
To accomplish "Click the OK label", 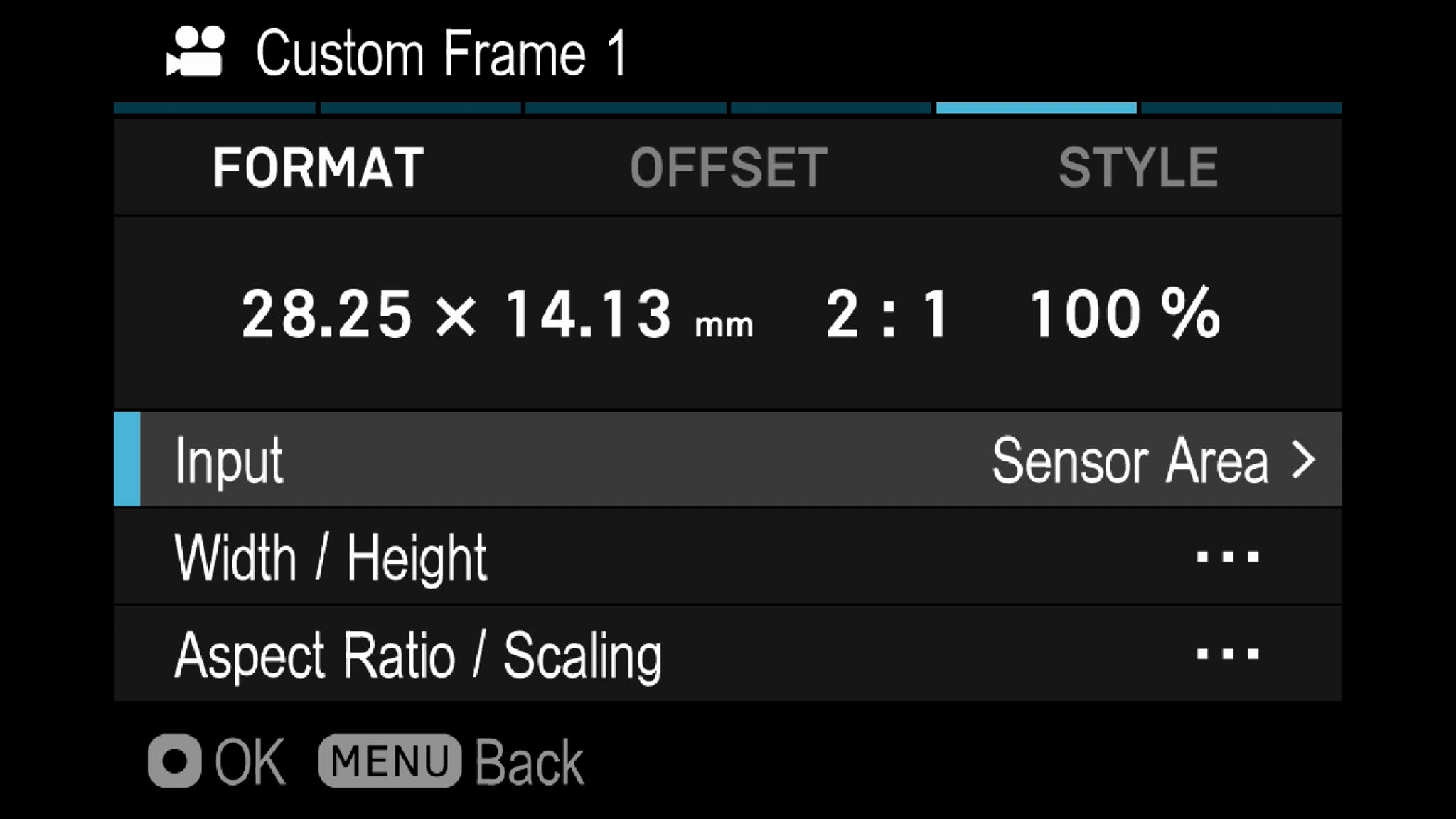I will 250,761.
